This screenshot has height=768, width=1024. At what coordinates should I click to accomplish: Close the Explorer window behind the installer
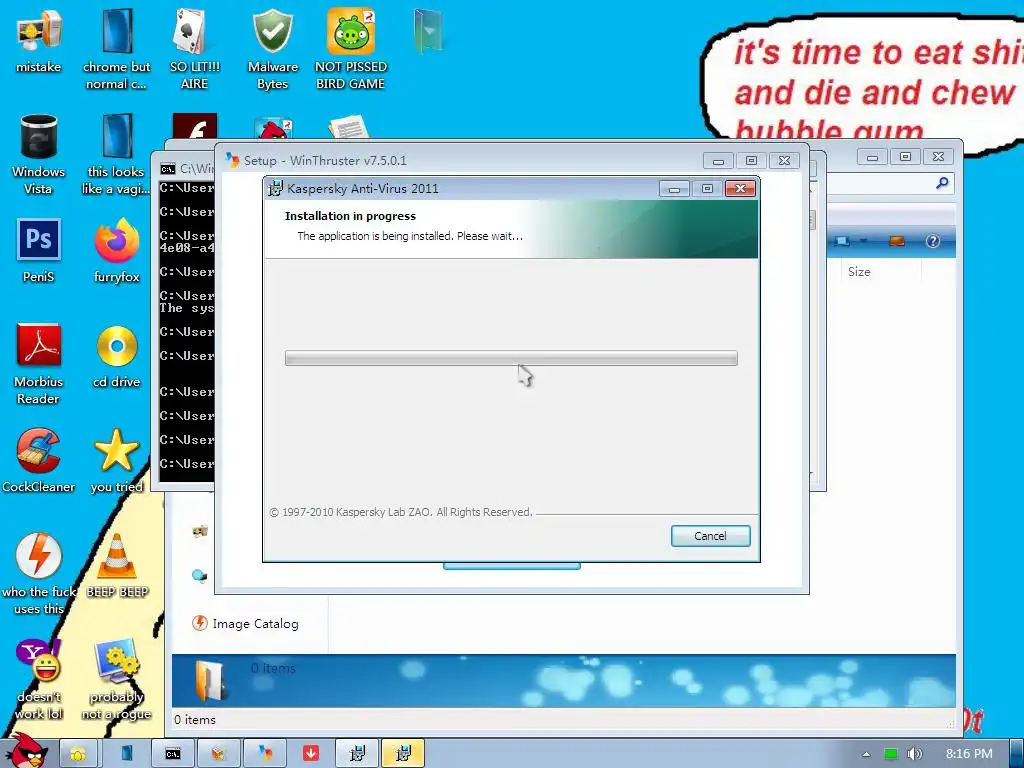pyautogui.click(x=938, y=157)
